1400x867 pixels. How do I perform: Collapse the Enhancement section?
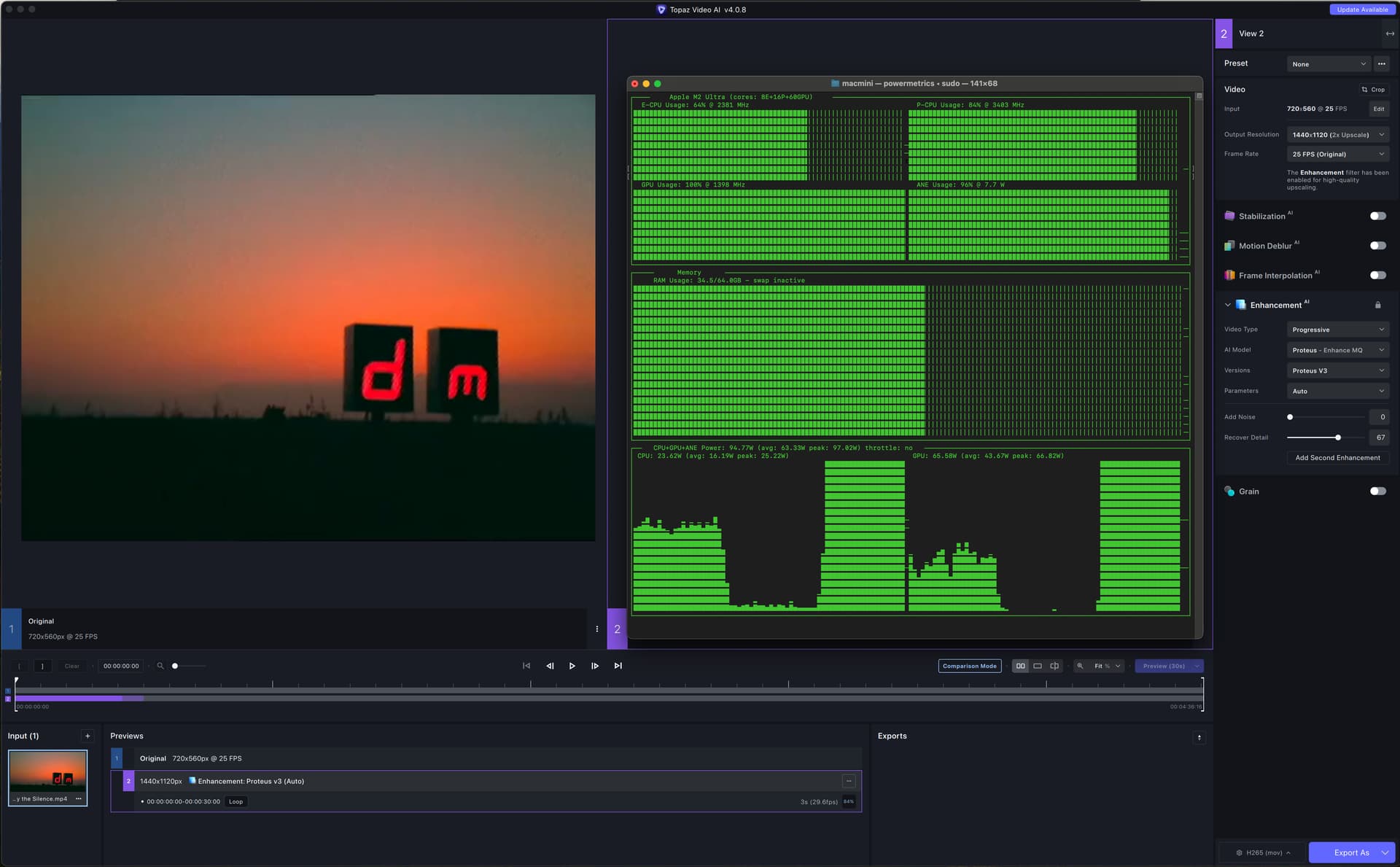(x=1228, y=305)
